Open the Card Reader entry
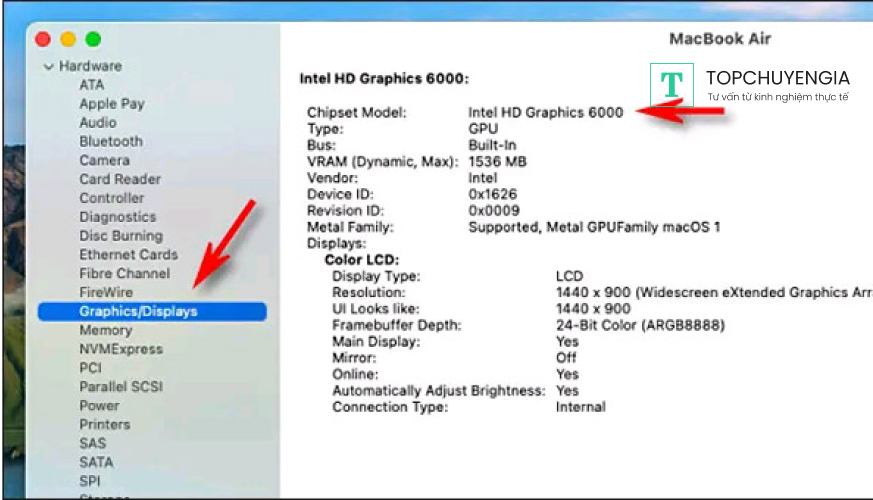Image resolution: width=873 pixels, height=500 pixels. (119, 180)
